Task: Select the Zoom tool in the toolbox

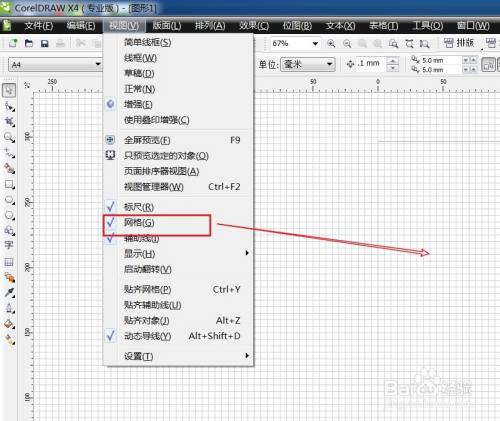Action: 9,137
